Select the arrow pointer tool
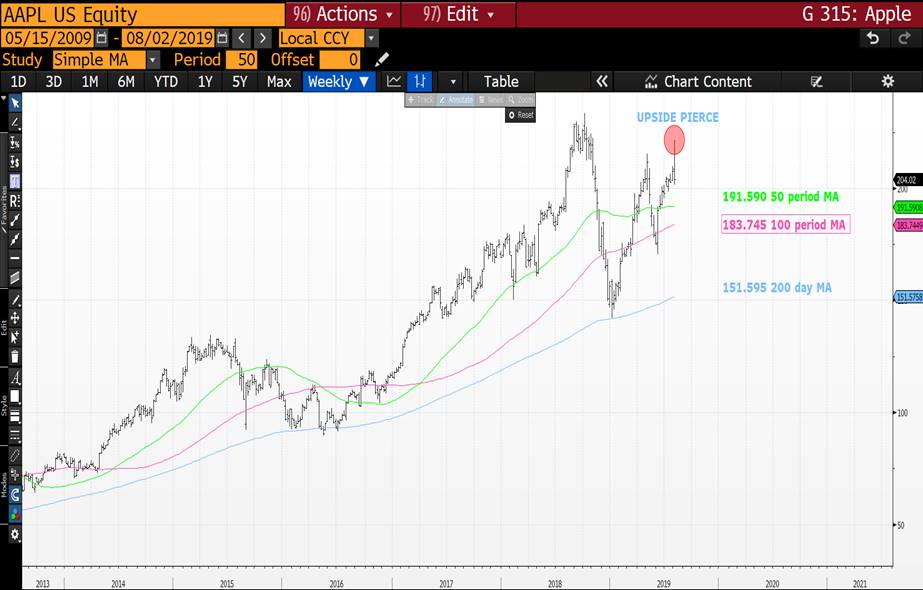The width and height of the screenshot is (923, 590). pos(15,103)
